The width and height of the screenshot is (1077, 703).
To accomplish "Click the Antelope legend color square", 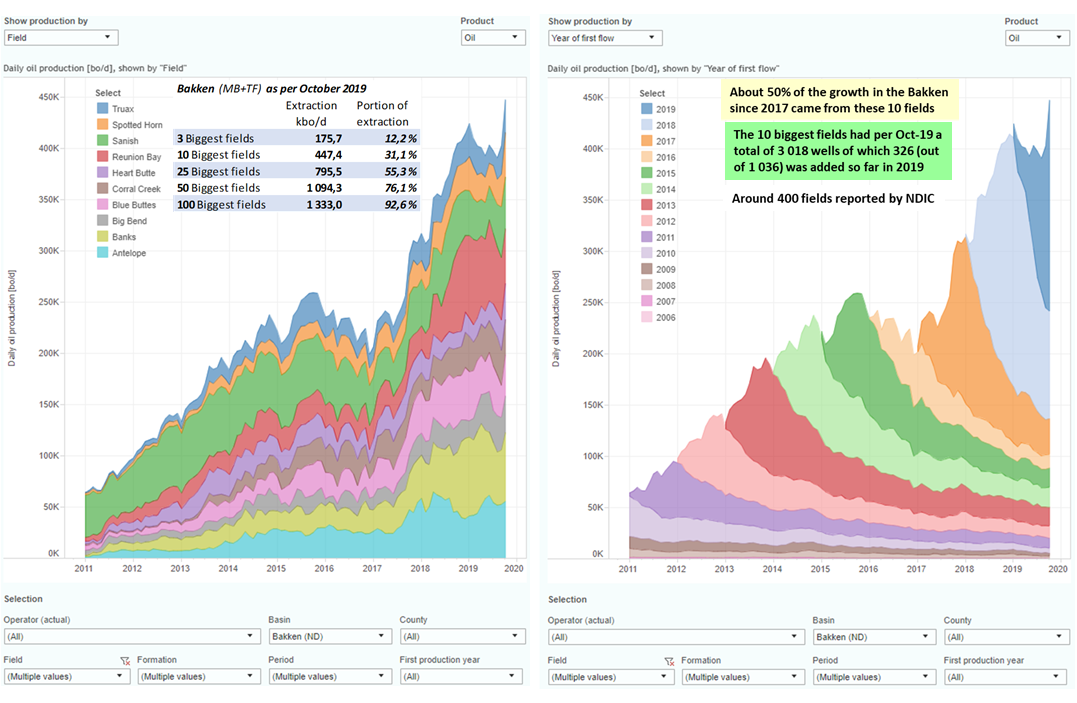I will tap(102, 253).
